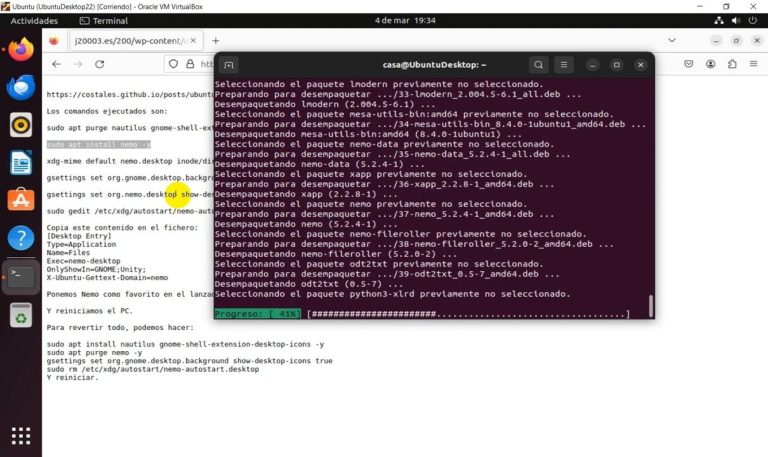Open the clock showing 4 de mar 19:34
The width and height of the screenshot is (768, 457).
[x=405, y=21]
